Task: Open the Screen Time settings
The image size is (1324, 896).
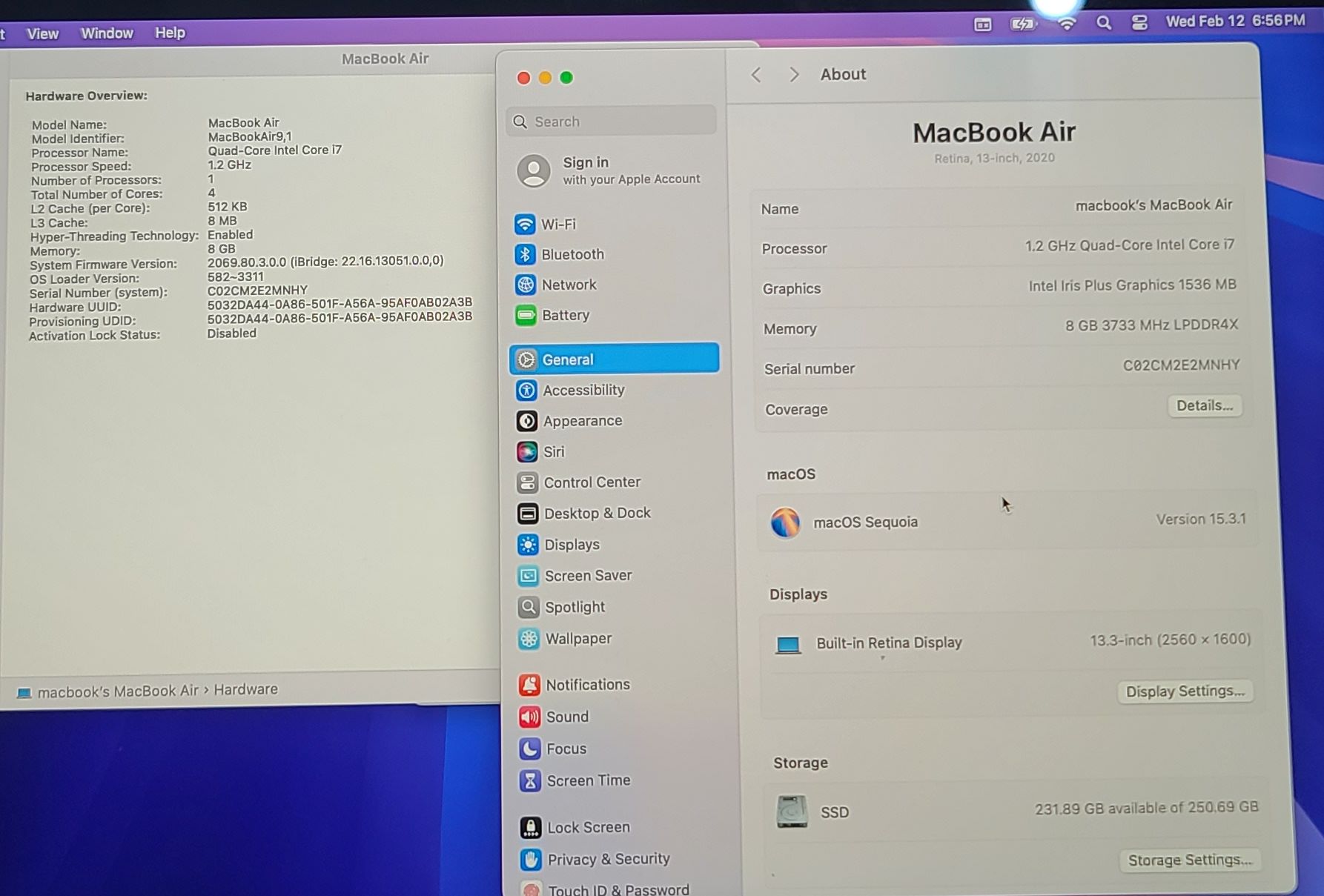Action: coord(588,780)
